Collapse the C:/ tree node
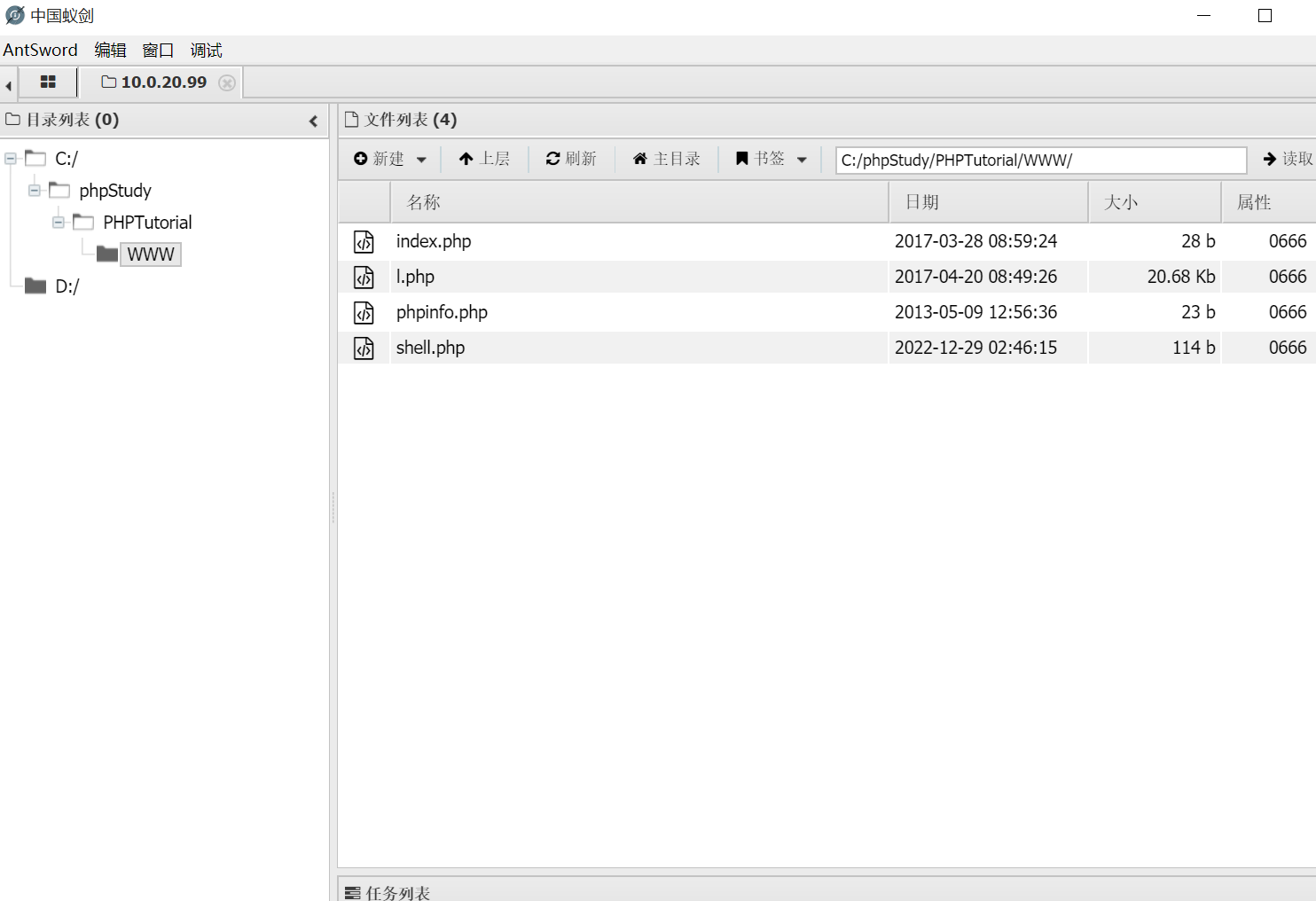1316x901 pixels. (x=11, y=159)
